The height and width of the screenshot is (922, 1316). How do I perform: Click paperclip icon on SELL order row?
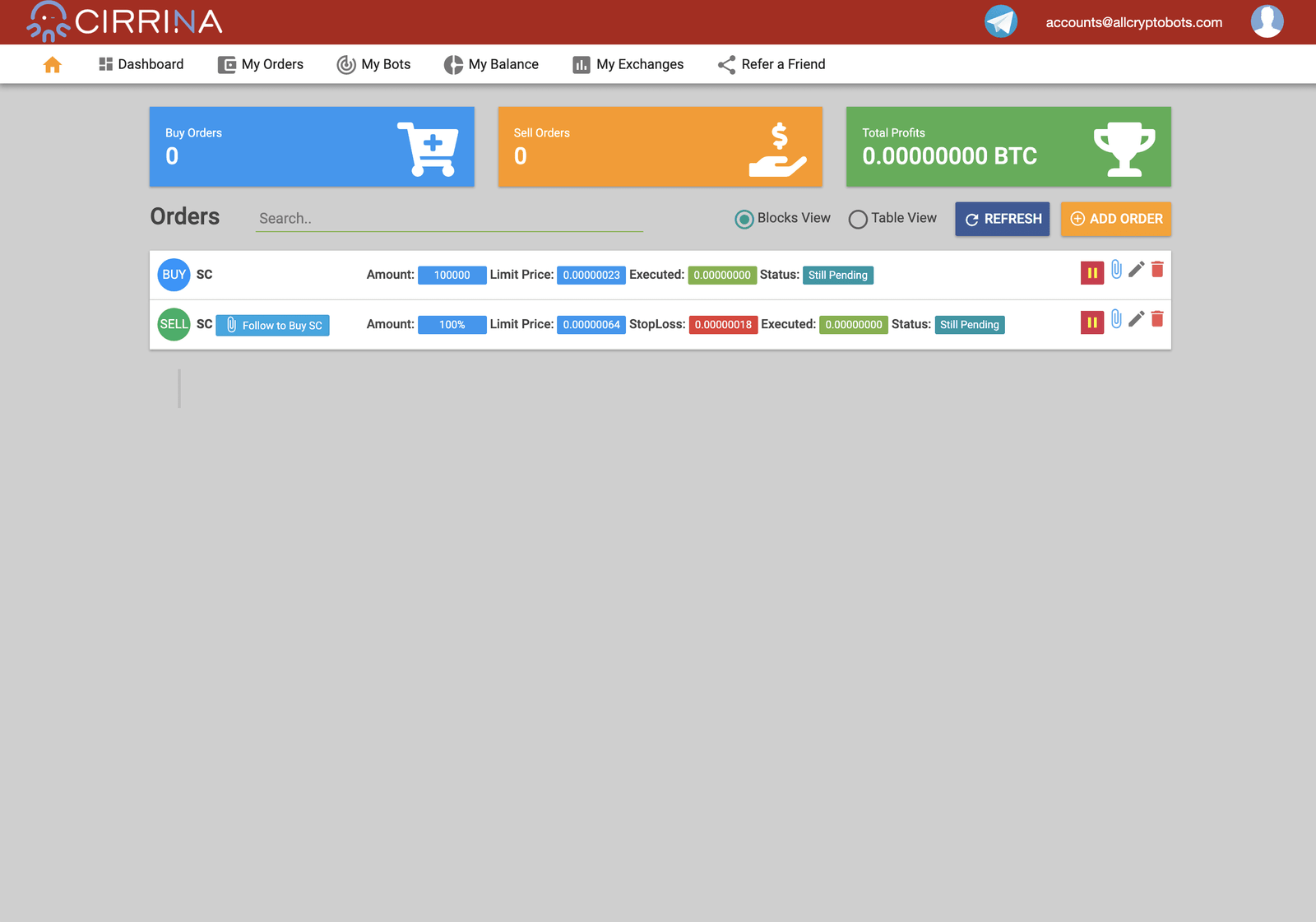[1116, 319]
